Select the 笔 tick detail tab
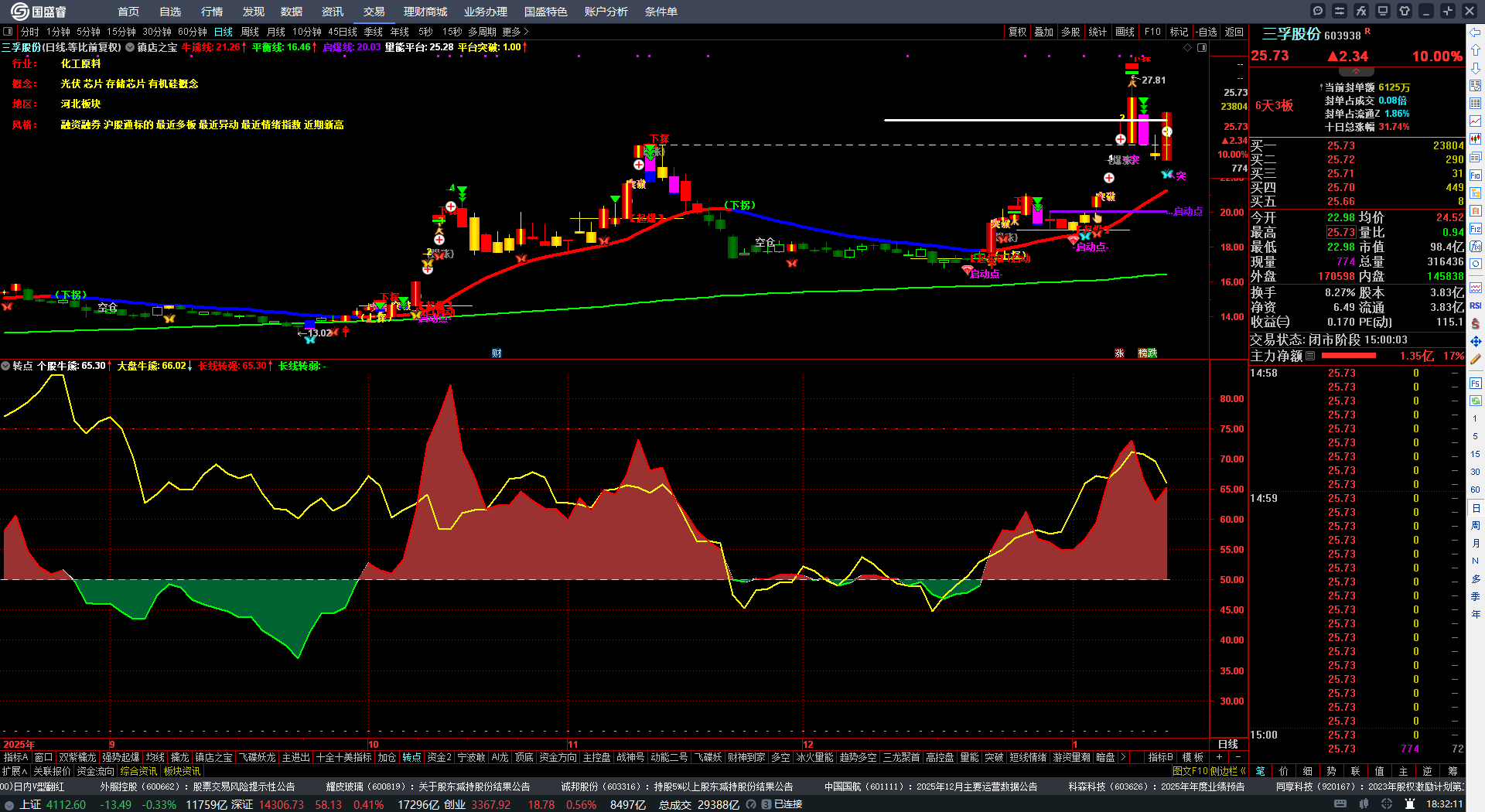 pos(1260,771)
